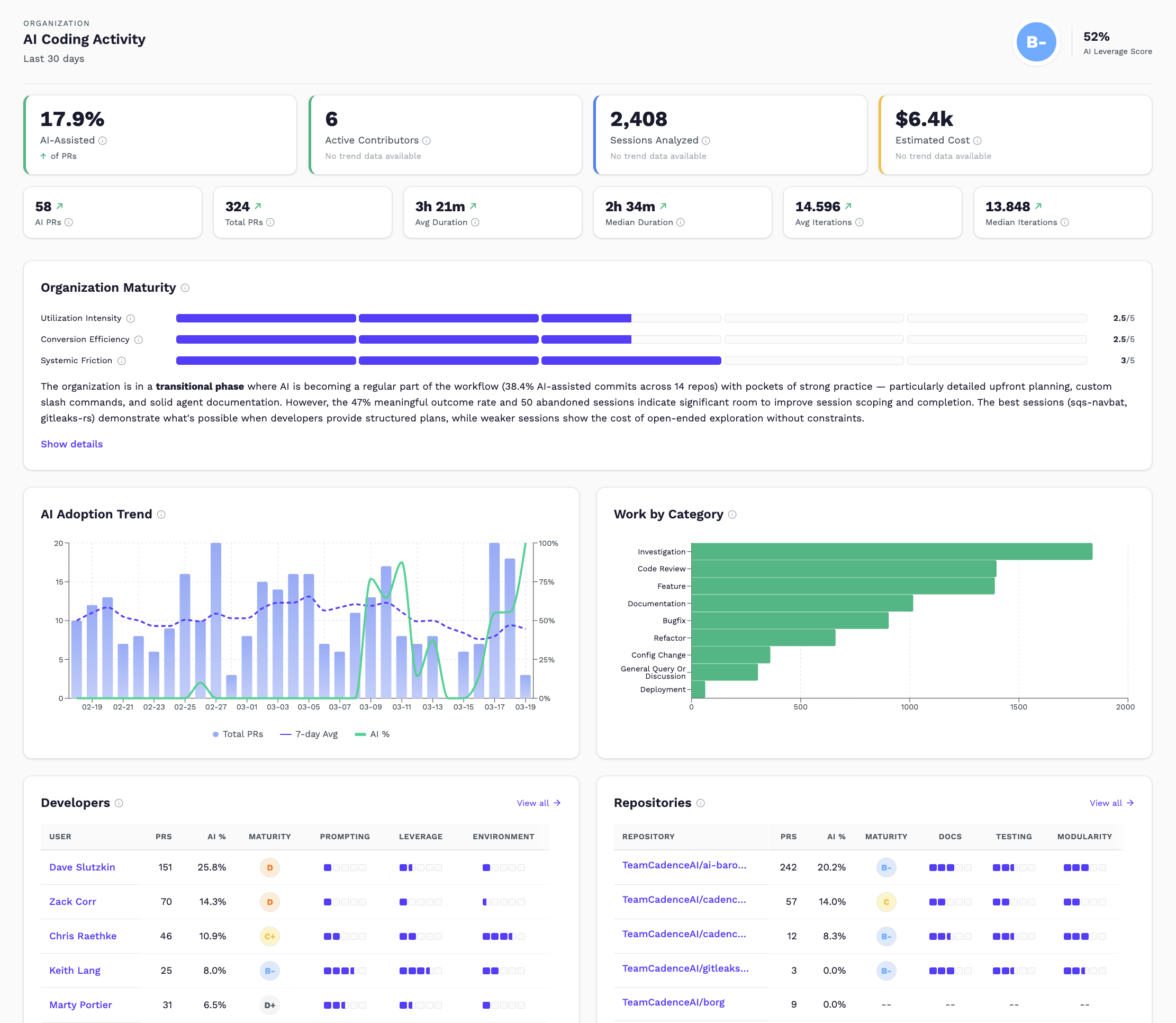The image size is (1176, 1023).
Task: Click the 17.9% AI-Assisted stat card
Action: point(160,134)
